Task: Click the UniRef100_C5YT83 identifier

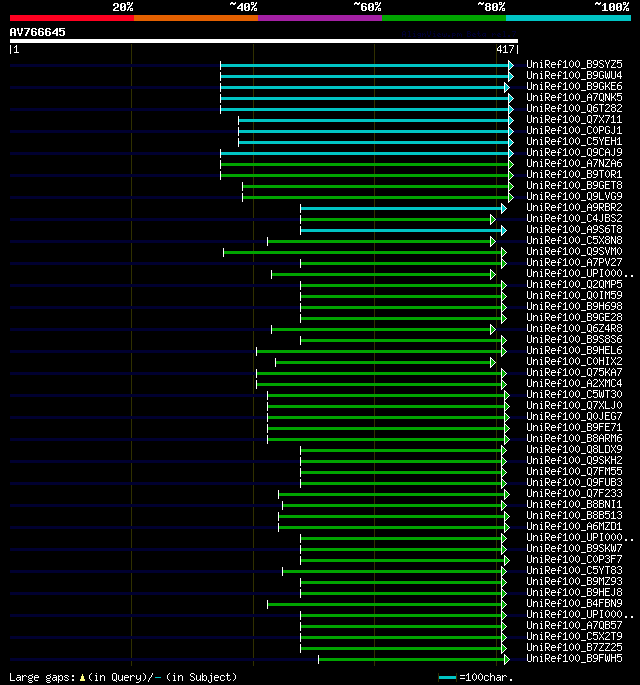Action: pos(574,571)
